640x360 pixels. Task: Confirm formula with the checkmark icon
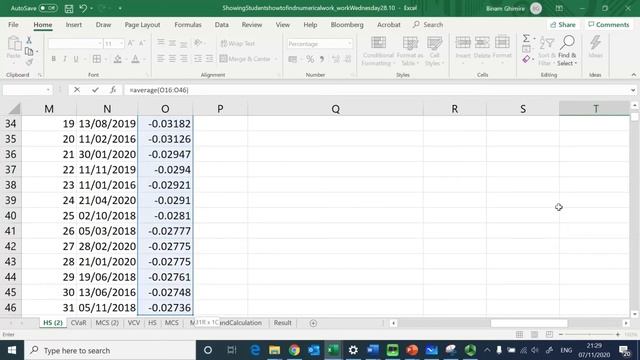95,90
